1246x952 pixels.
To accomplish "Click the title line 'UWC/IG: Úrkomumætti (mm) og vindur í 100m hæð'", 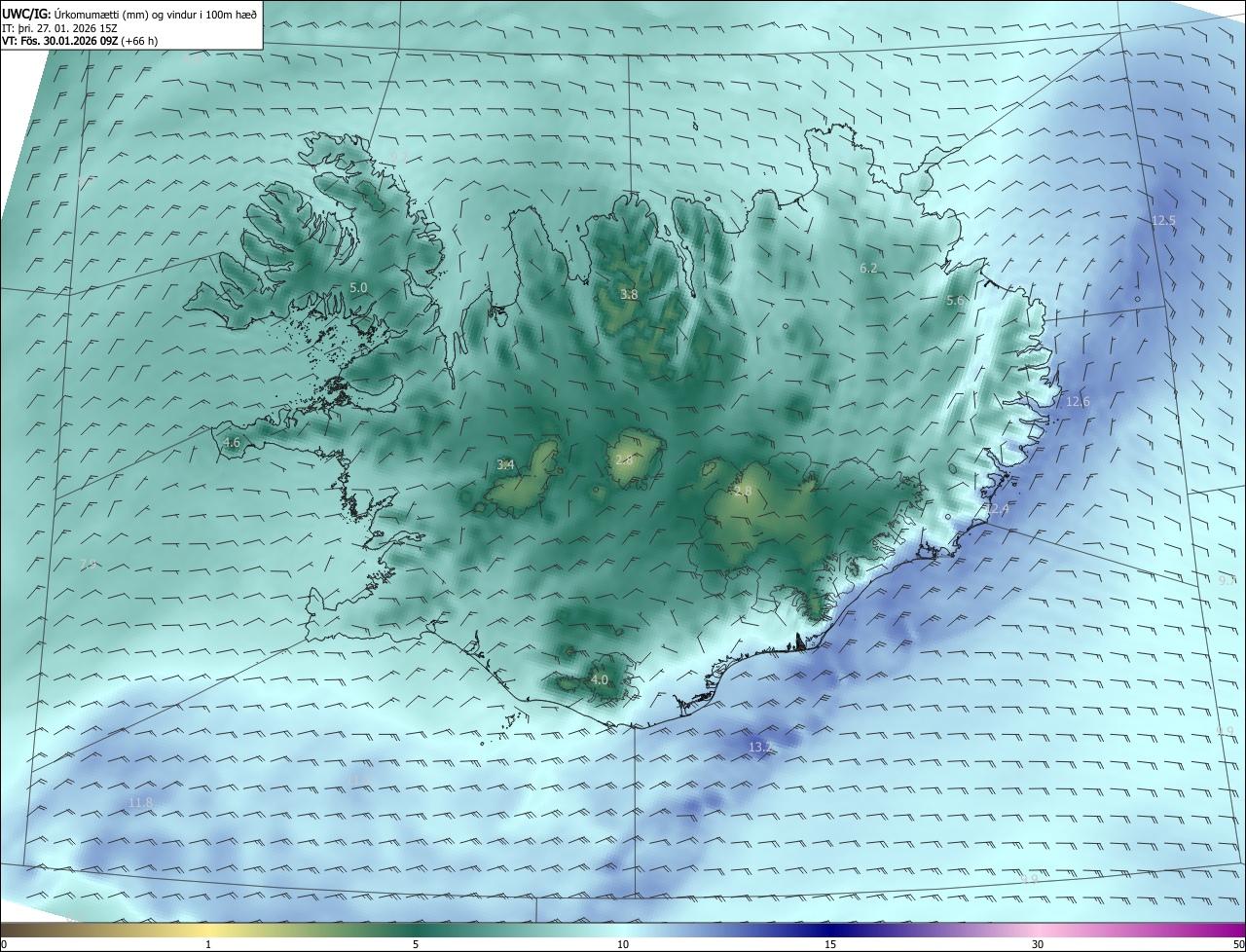I will pyautogui.click(x=129, y=15).
